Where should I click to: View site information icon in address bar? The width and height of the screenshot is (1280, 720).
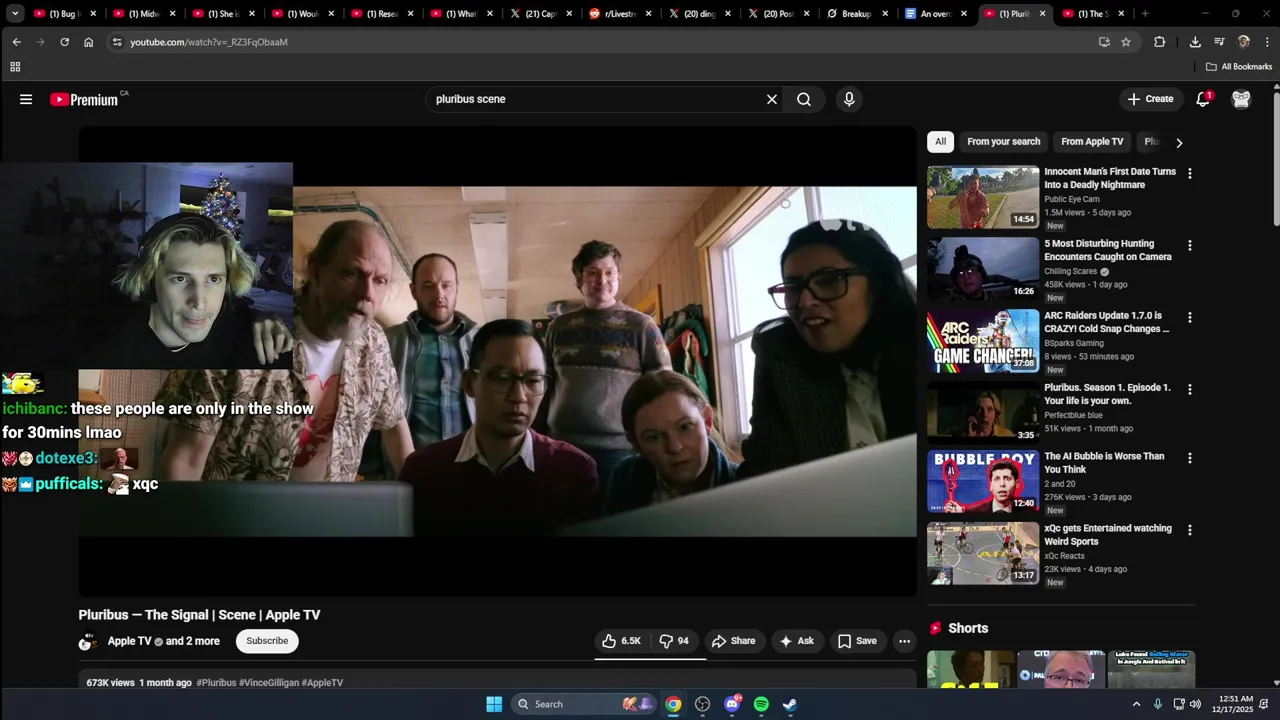pyautogui.click(x=117, y=42)
